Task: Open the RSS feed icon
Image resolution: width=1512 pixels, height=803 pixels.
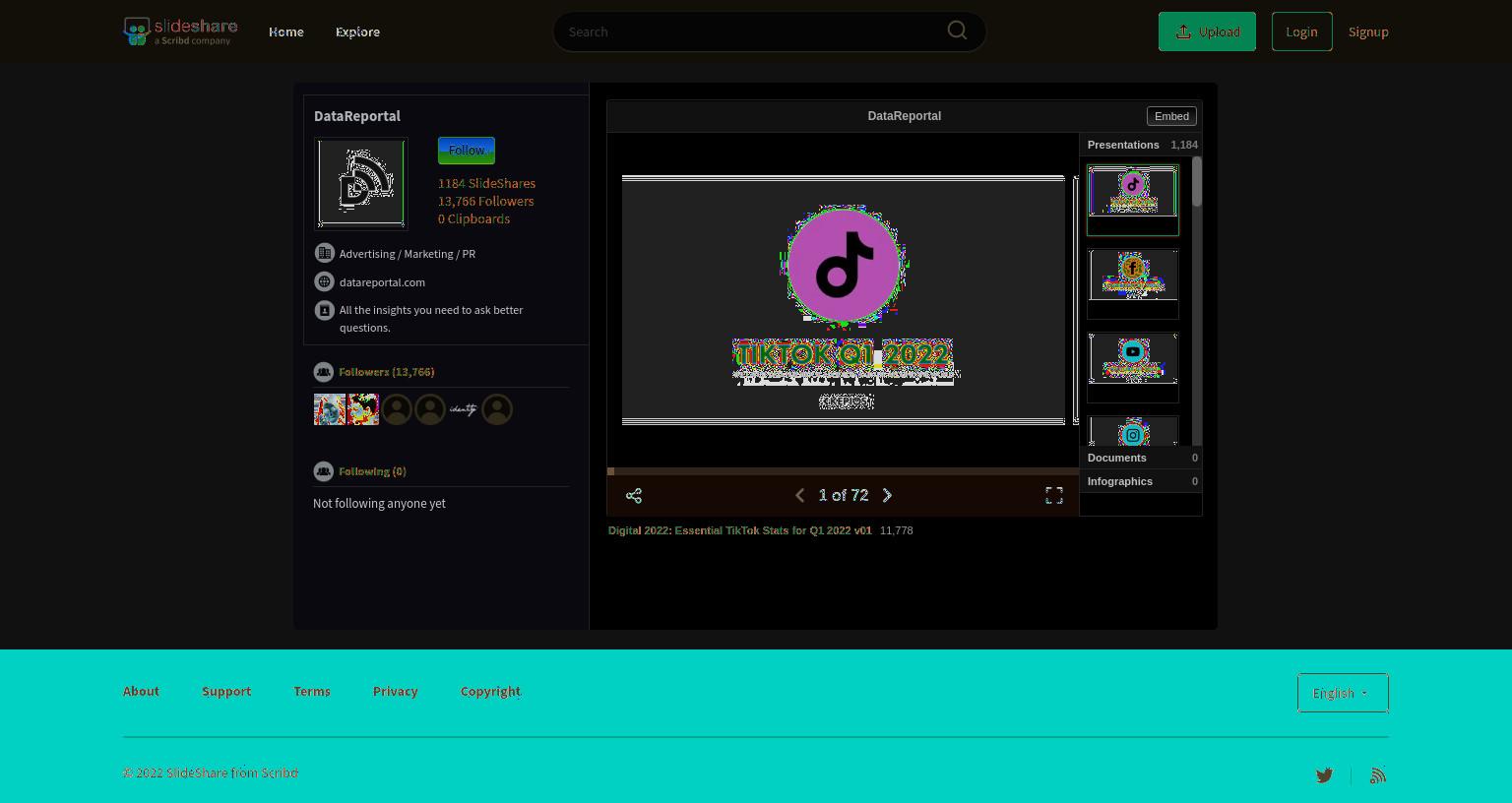Action: pyautogui.click(x=1378, y=775)
